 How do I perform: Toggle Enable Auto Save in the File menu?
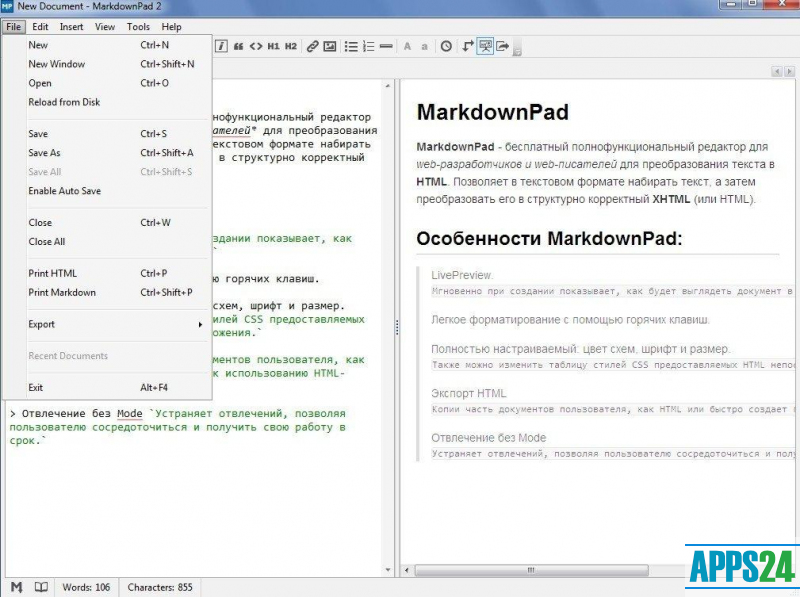tap(107, 191)
